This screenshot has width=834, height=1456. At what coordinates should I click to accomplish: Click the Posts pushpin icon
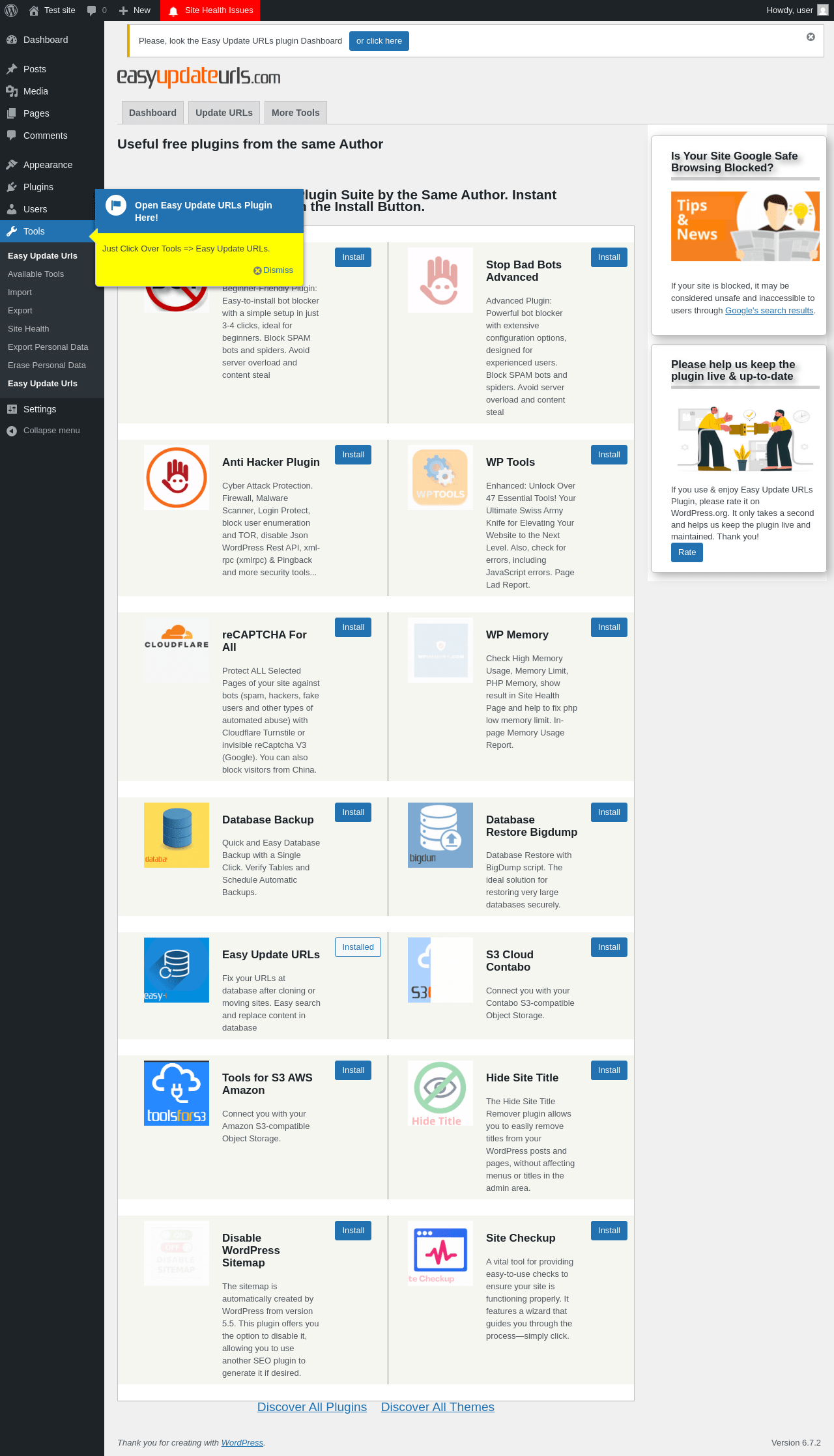click(12, 69)
